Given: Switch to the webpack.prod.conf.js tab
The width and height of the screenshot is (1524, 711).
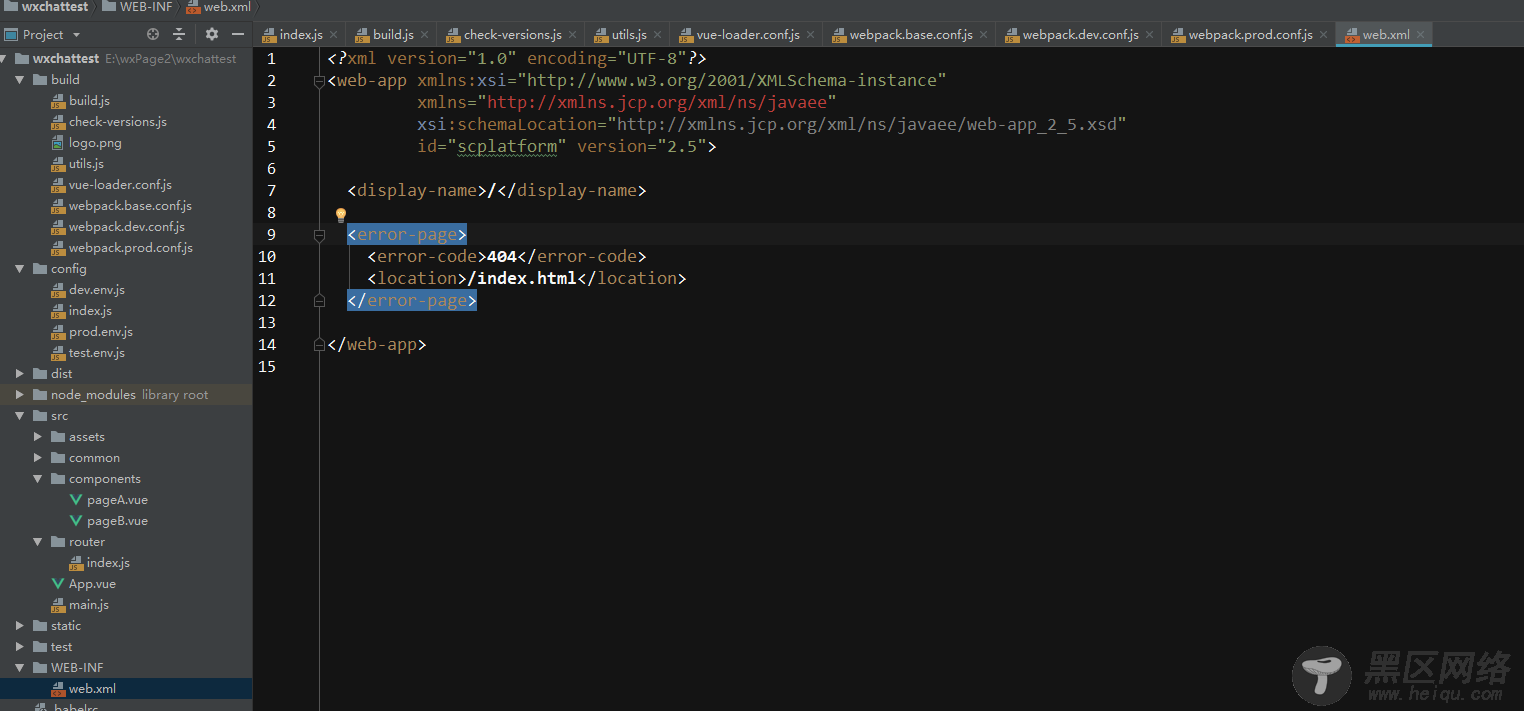Looking at the screenshot, I should pyautogui.click(x=1250, y=35).
